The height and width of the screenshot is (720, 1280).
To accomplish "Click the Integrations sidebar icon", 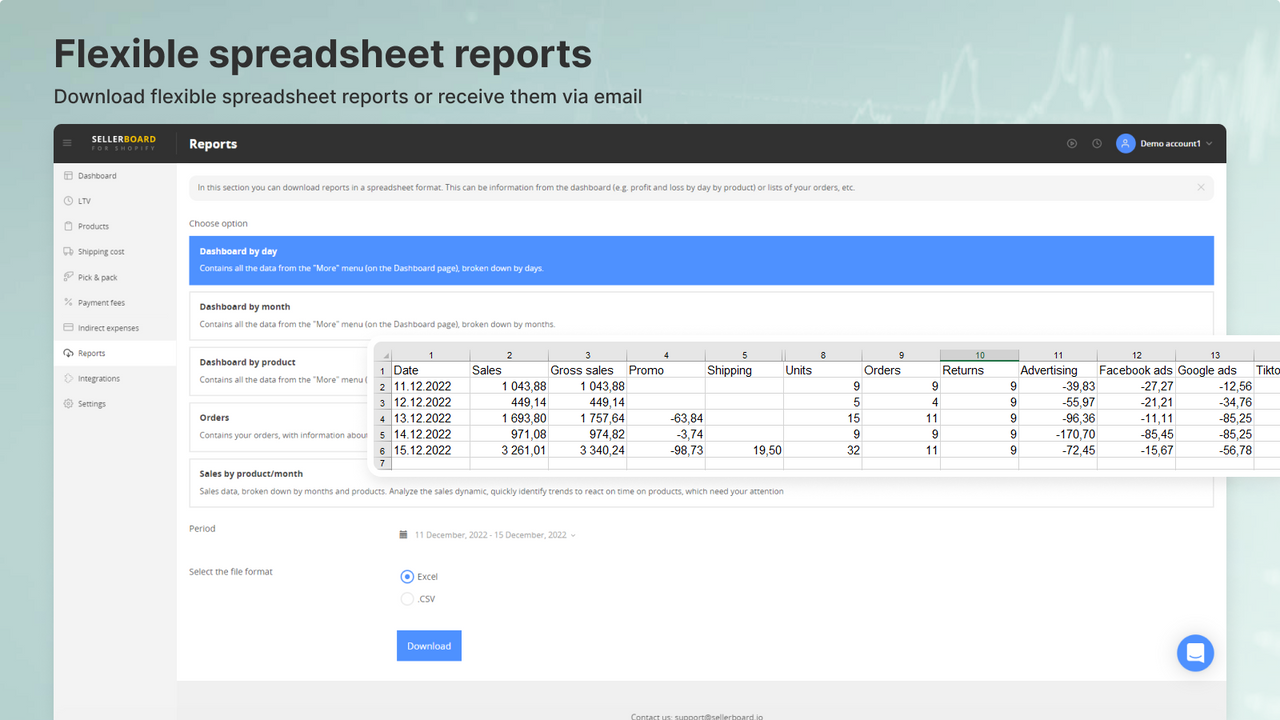I will pos(68,379).
